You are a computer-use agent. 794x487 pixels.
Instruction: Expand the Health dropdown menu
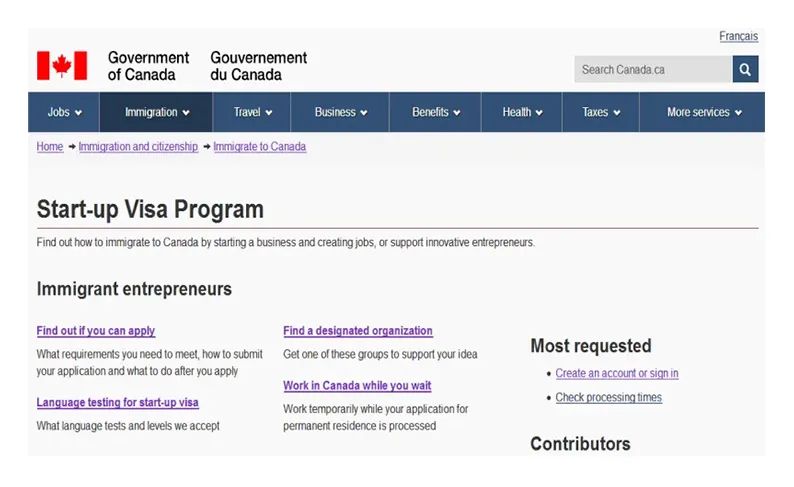pyautogui.click(x=522, y=112)
